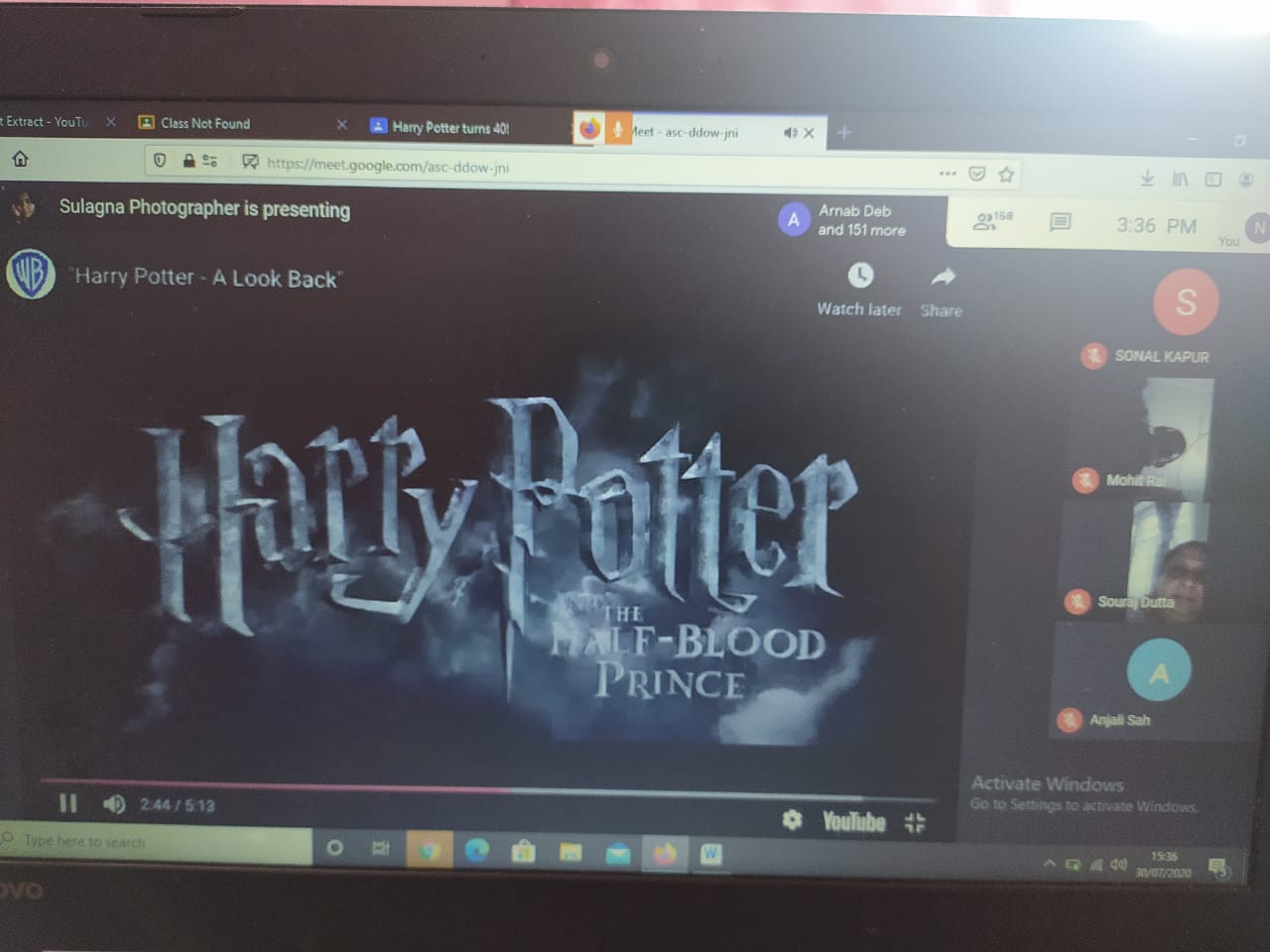Click the padlock site security icon

click(188, 160)
